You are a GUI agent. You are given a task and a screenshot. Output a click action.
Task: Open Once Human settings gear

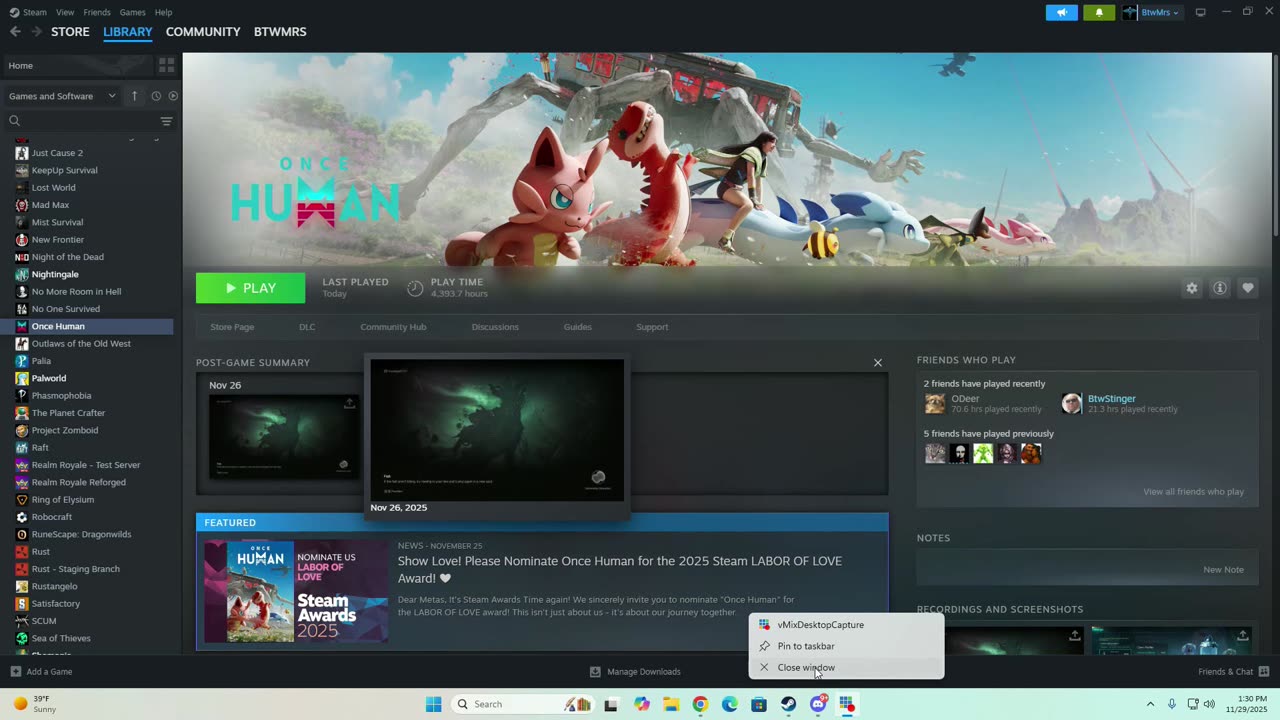[x=1192, y=288]
